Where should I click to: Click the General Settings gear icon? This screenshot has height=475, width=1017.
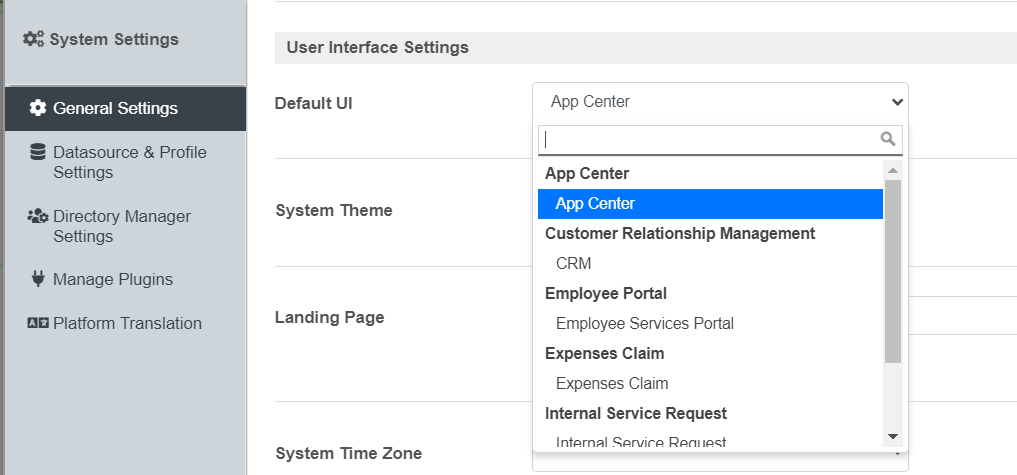click(x=38, y=108)
